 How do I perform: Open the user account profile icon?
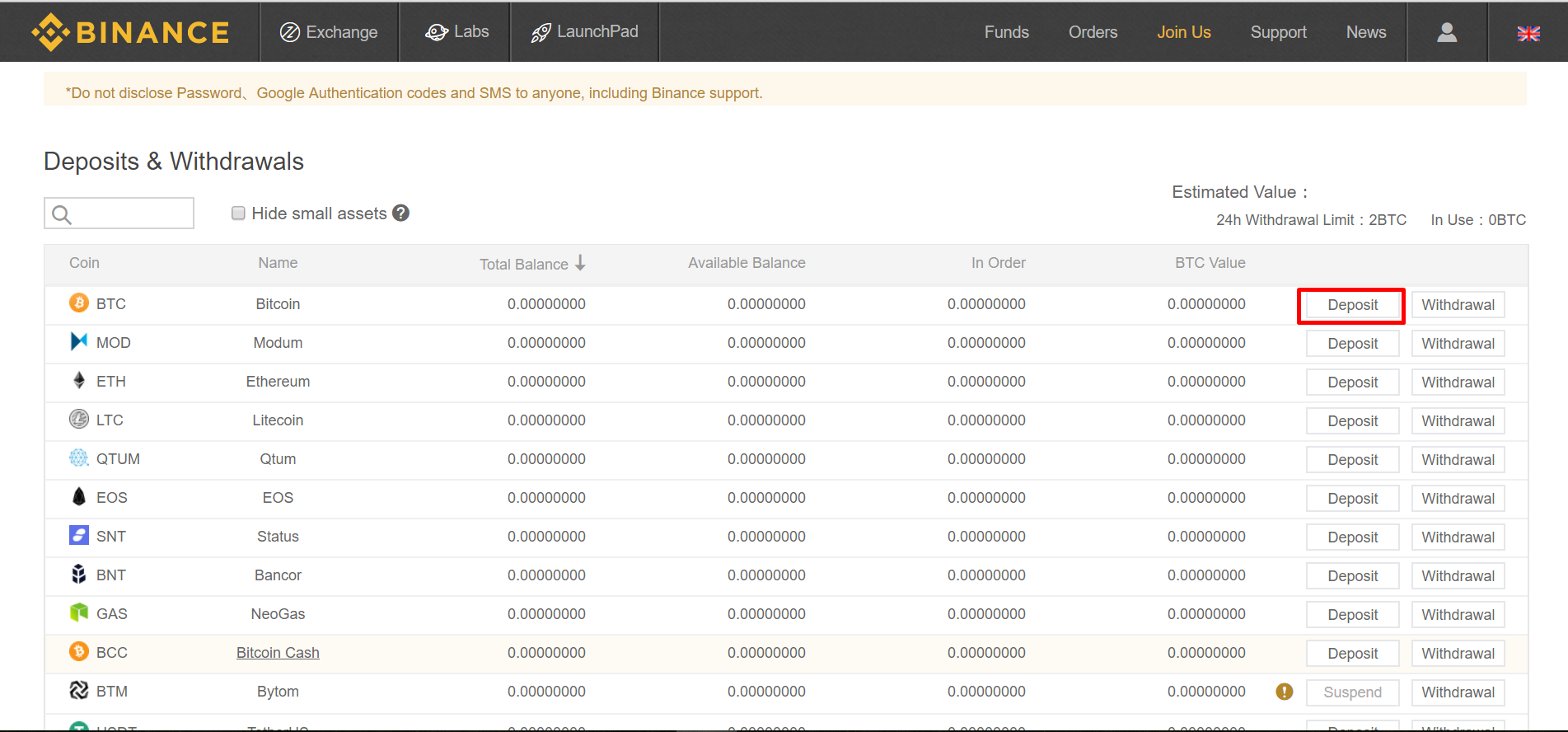coord(1447,32)
